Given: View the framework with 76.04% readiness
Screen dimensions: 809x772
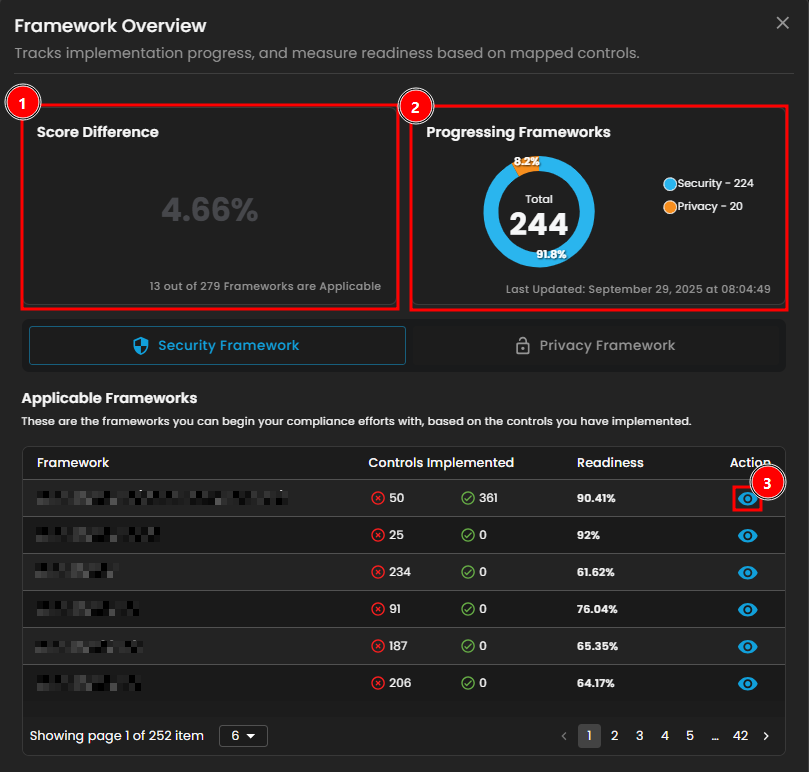Looking at the screenshot, I should pos(747,610).
